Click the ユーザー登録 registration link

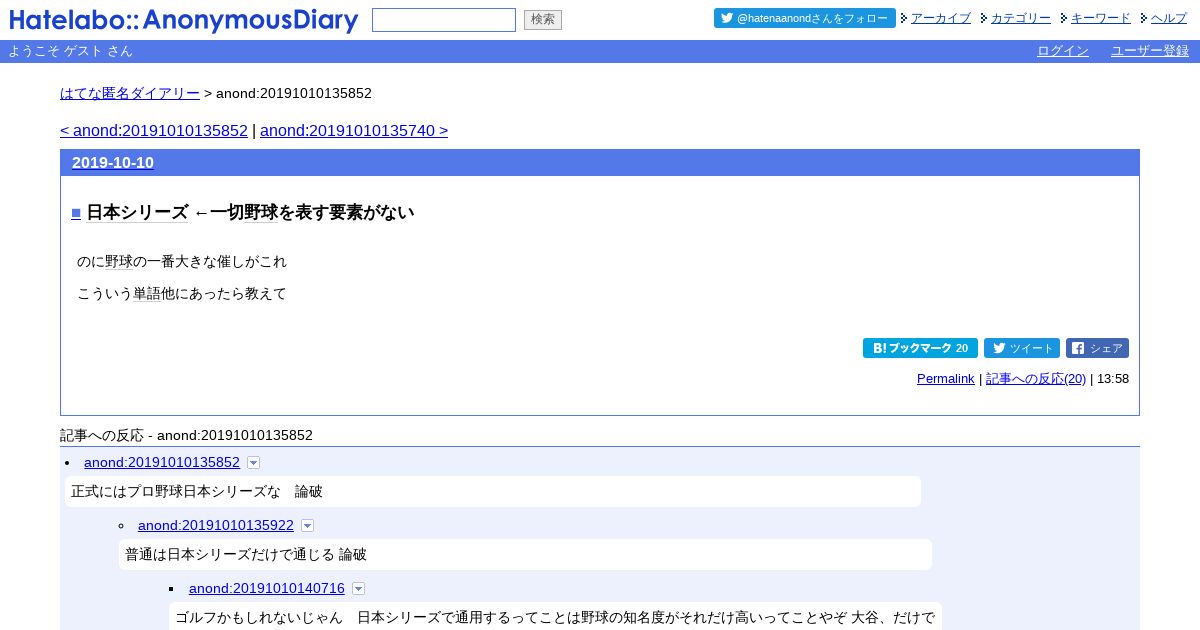(1150, 51)
